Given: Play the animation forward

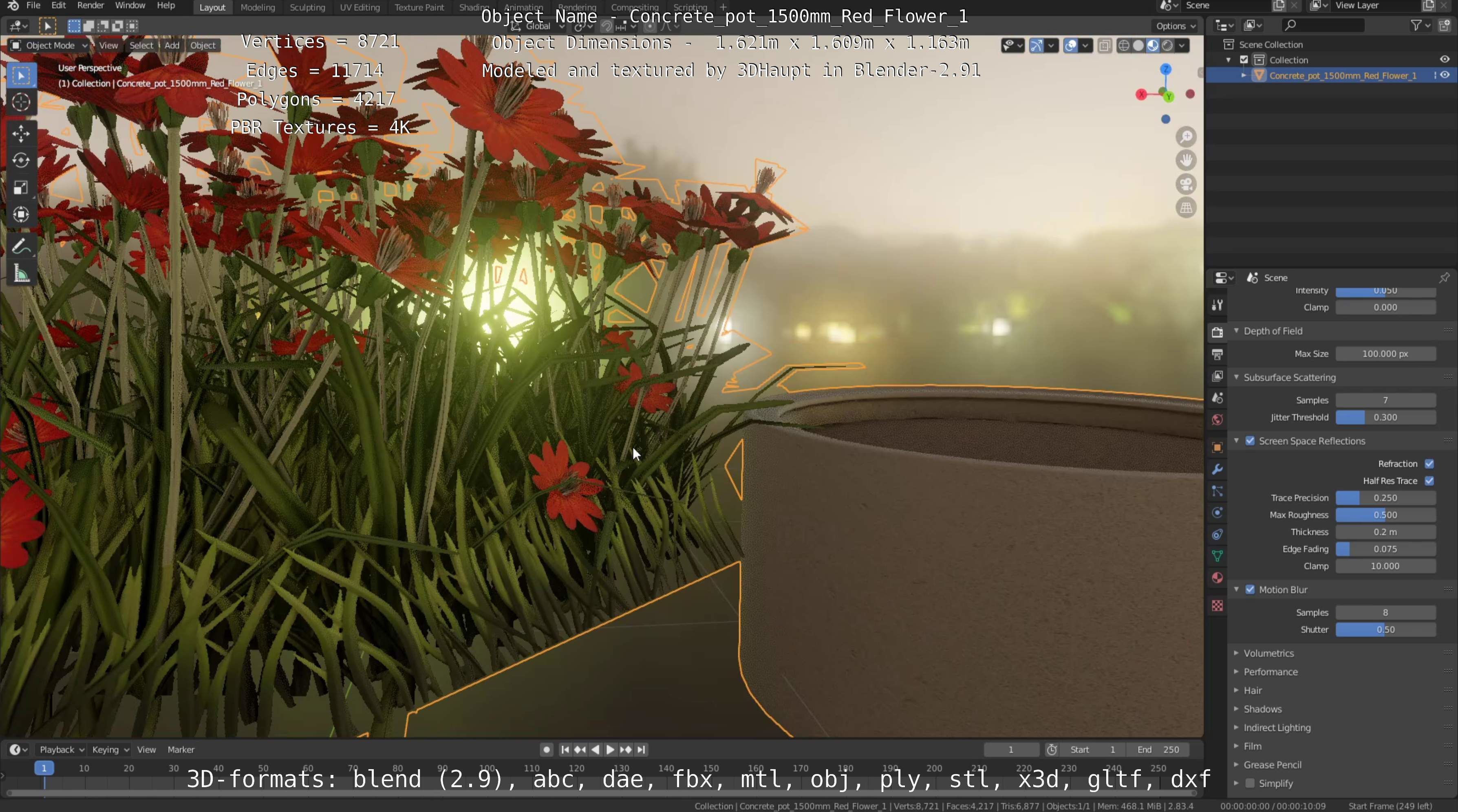Looking at the screenshot, I should [x=610, y=750].
